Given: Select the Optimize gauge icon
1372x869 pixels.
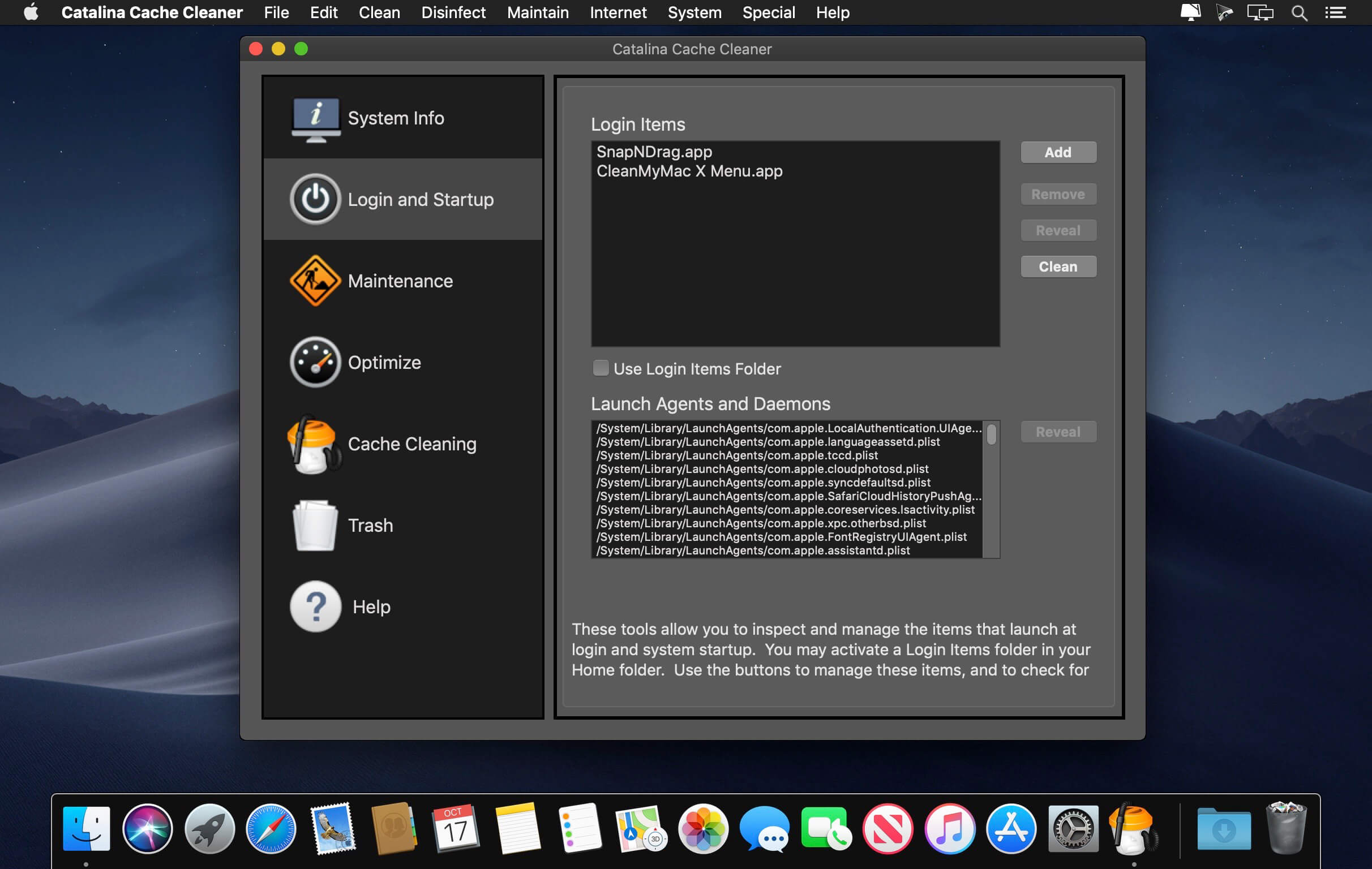Looking at the screenshot, I should coord(315,362).
